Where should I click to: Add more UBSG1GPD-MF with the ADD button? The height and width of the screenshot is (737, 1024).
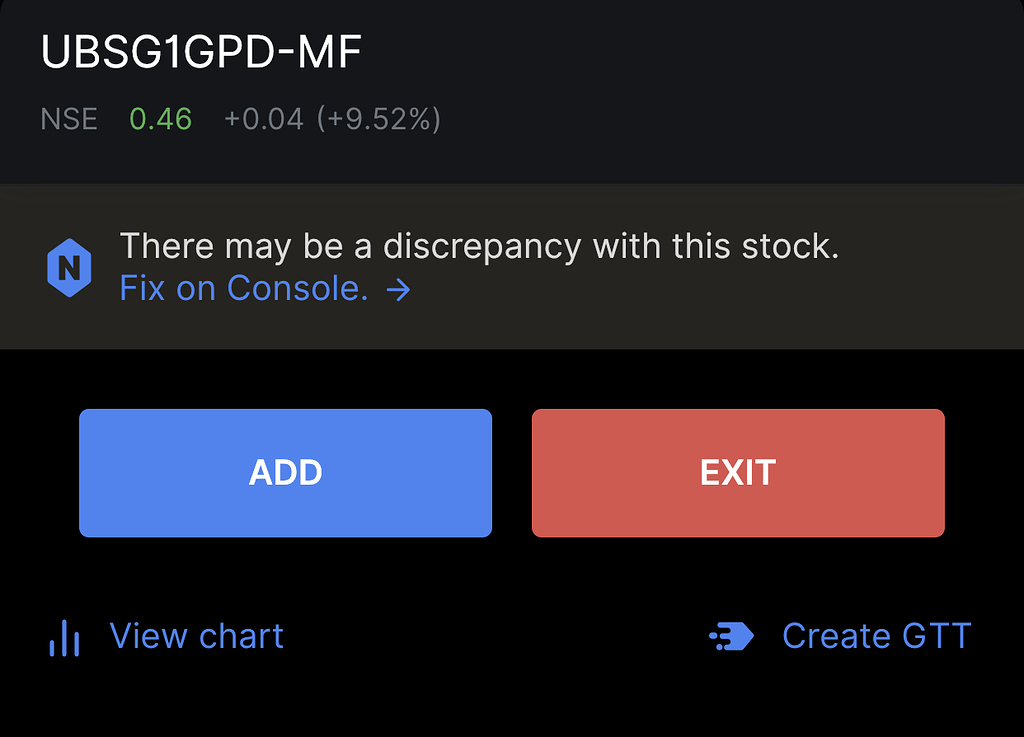pos(285,473)
